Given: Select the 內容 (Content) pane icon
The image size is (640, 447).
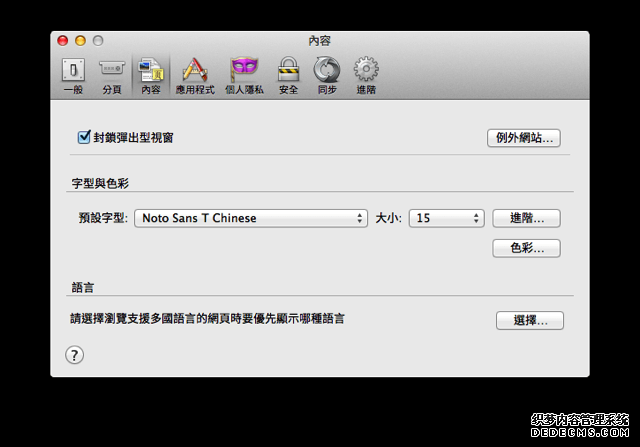Looking at the screenshot, I should coord(151,76).
